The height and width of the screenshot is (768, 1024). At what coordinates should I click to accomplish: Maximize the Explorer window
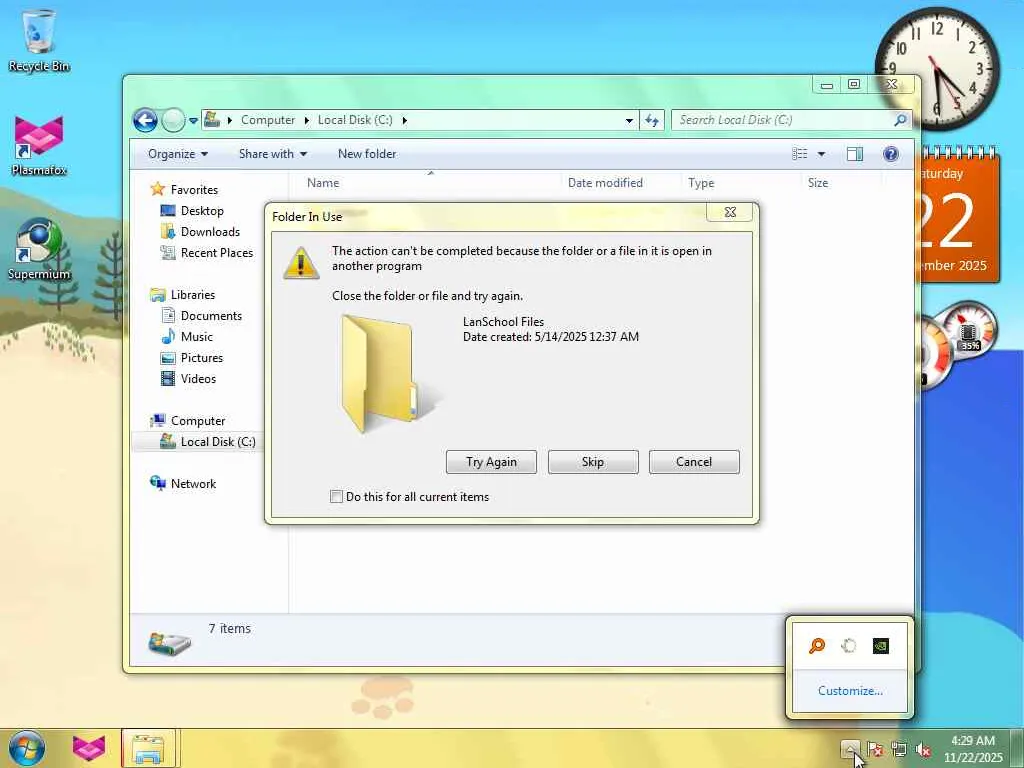coord(854,84)
